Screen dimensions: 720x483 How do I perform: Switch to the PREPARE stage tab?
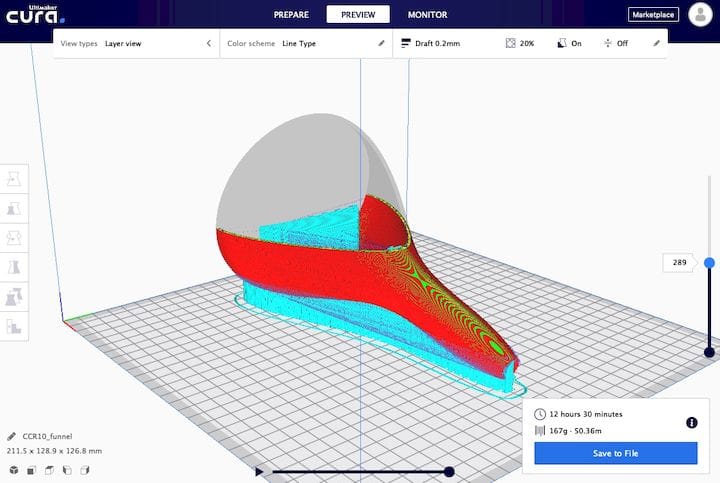point(296,15)
